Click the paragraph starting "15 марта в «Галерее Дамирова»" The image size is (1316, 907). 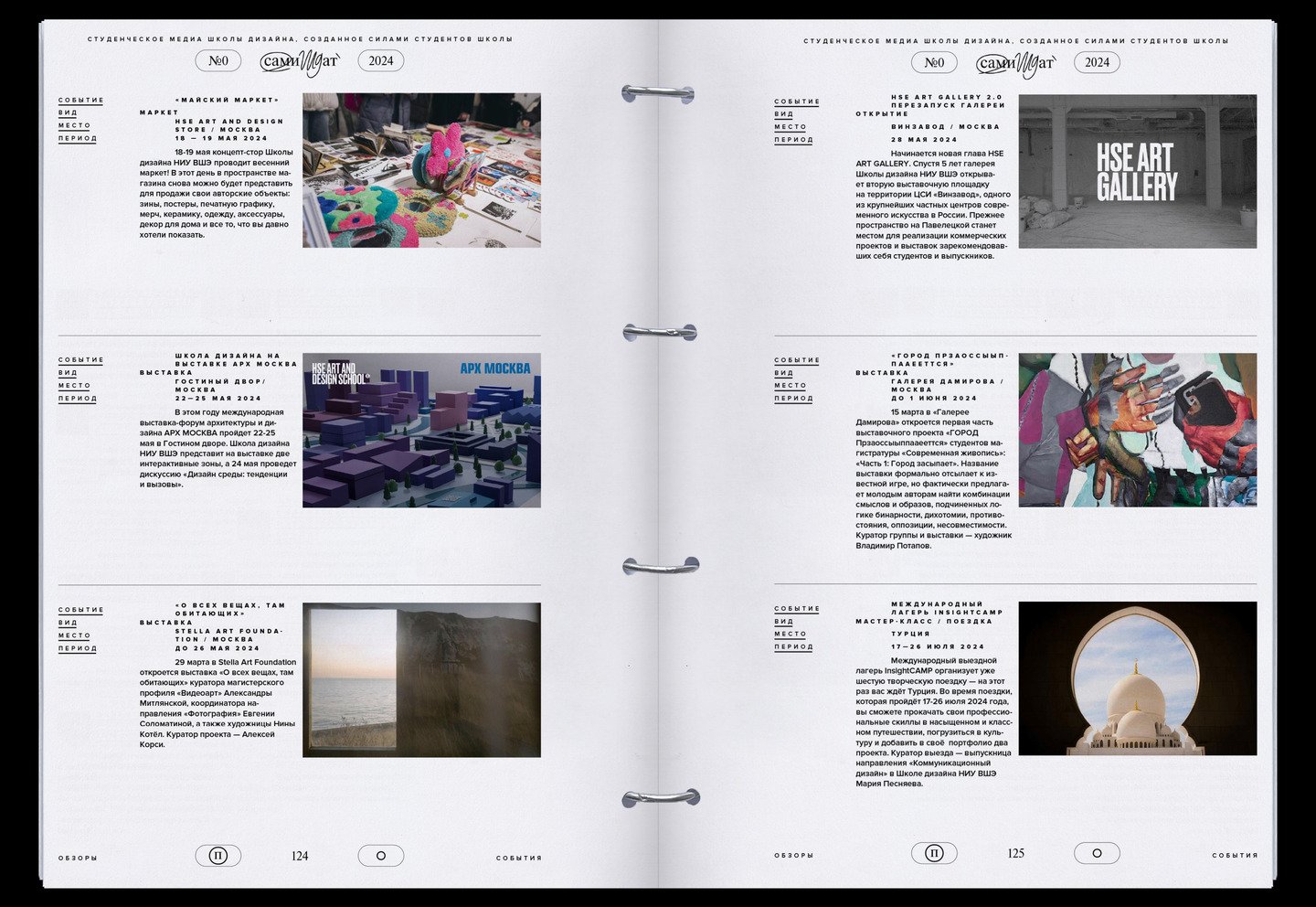[x=934, y=479]
